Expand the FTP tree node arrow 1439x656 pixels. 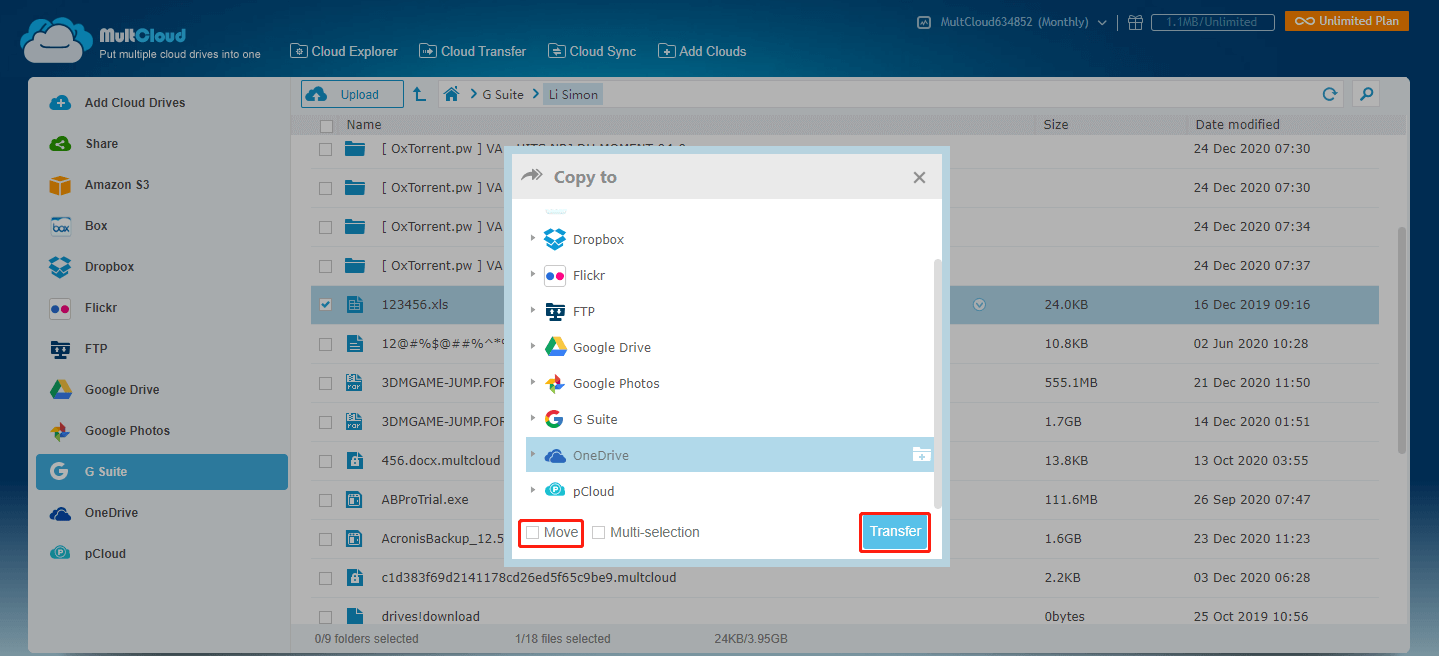533,311
